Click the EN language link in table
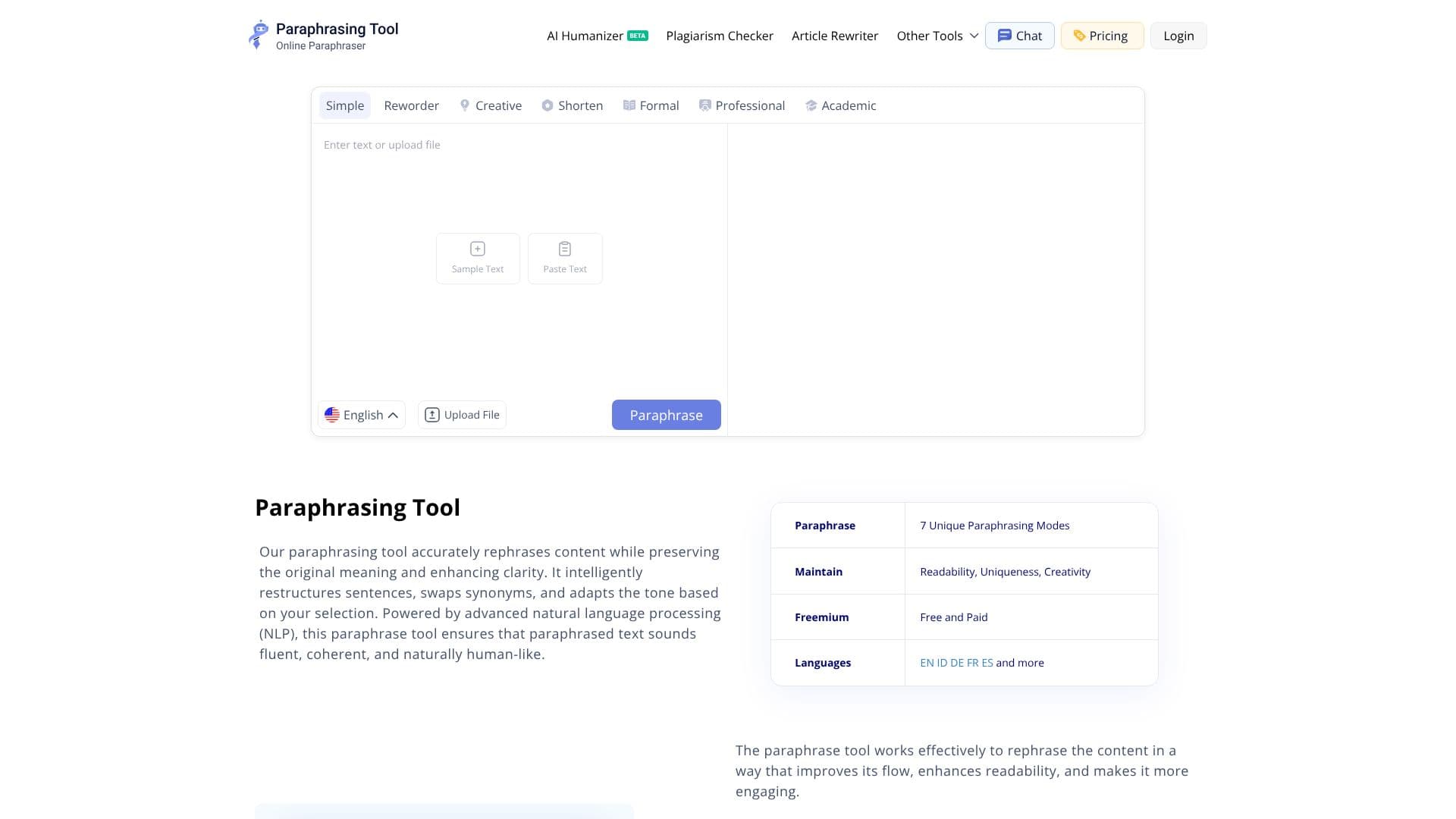Image resolution: width=1456 pixels, height=819 pixels. tap(927, 663)
